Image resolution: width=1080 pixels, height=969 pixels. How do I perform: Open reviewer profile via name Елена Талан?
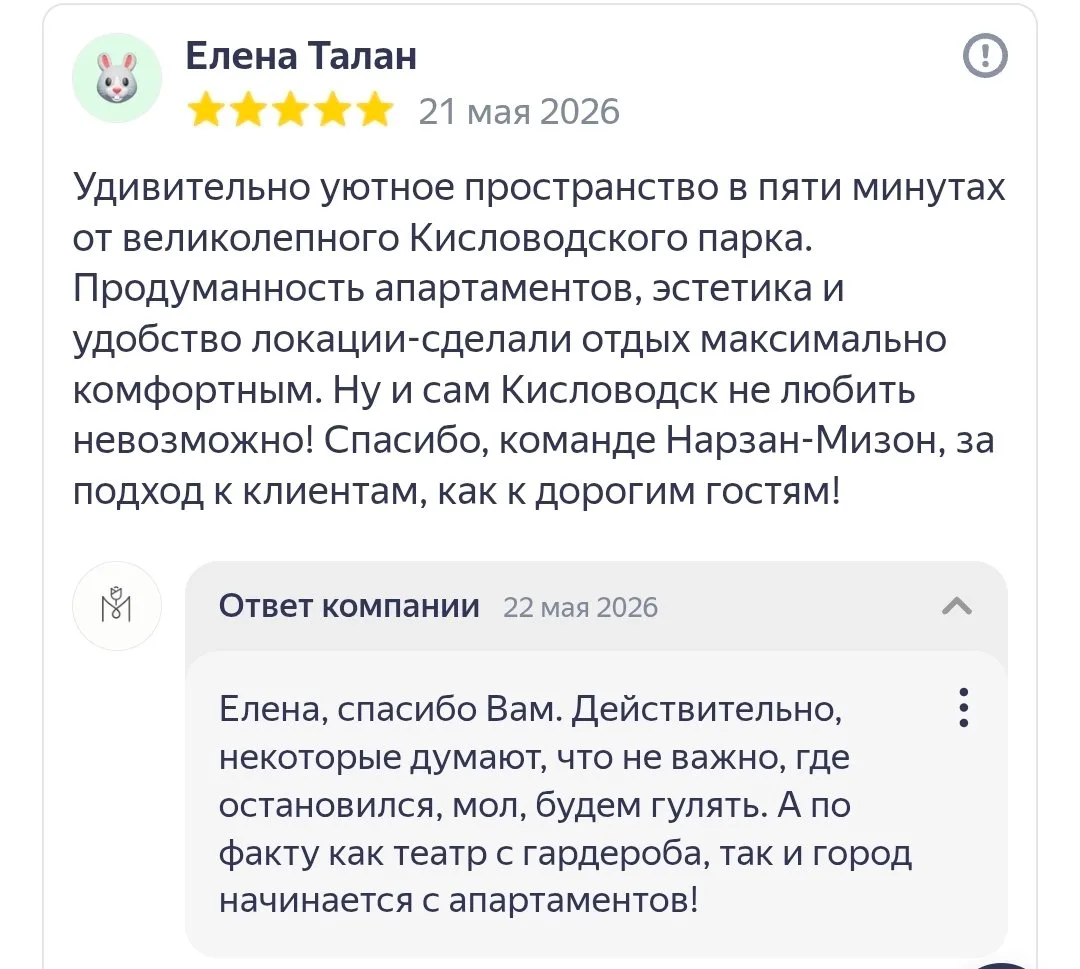301,56
